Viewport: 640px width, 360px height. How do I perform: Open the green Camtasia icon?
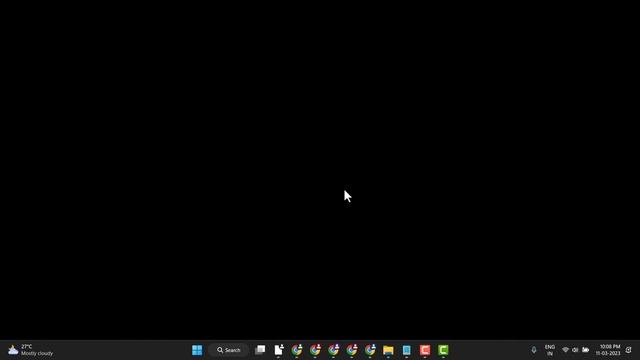point(443,350)
